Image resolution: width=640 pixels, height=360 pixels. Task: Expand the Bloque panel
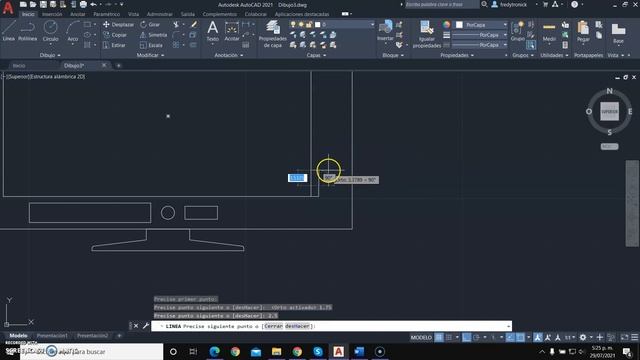coord(392,55)
